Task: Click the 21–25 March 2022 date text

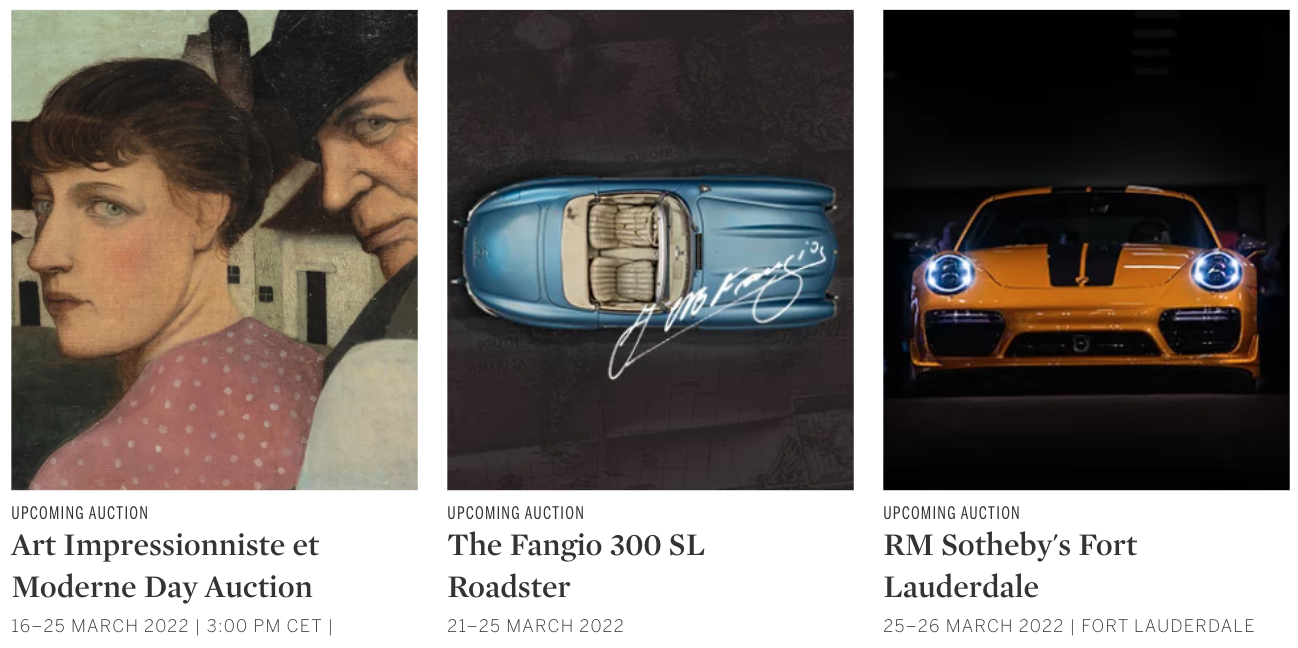Action: (536, 626)
